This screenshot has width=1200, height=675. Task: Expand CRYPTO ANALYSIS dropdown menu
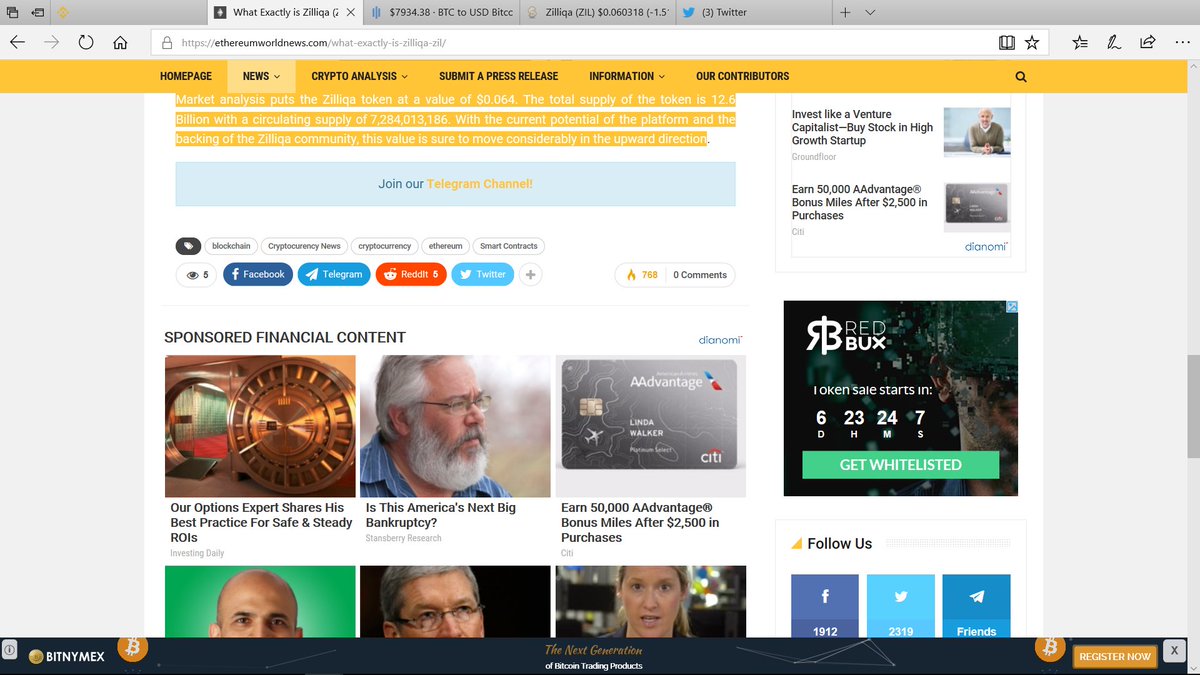click(x=360, y=76)
